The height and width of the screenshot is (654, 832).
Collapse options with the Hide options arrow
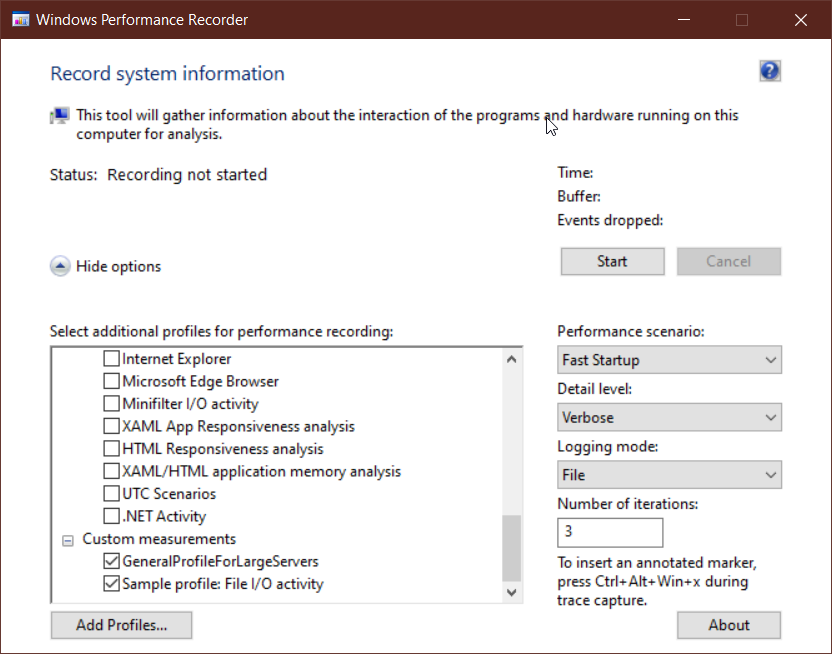[x=60, y=266]
